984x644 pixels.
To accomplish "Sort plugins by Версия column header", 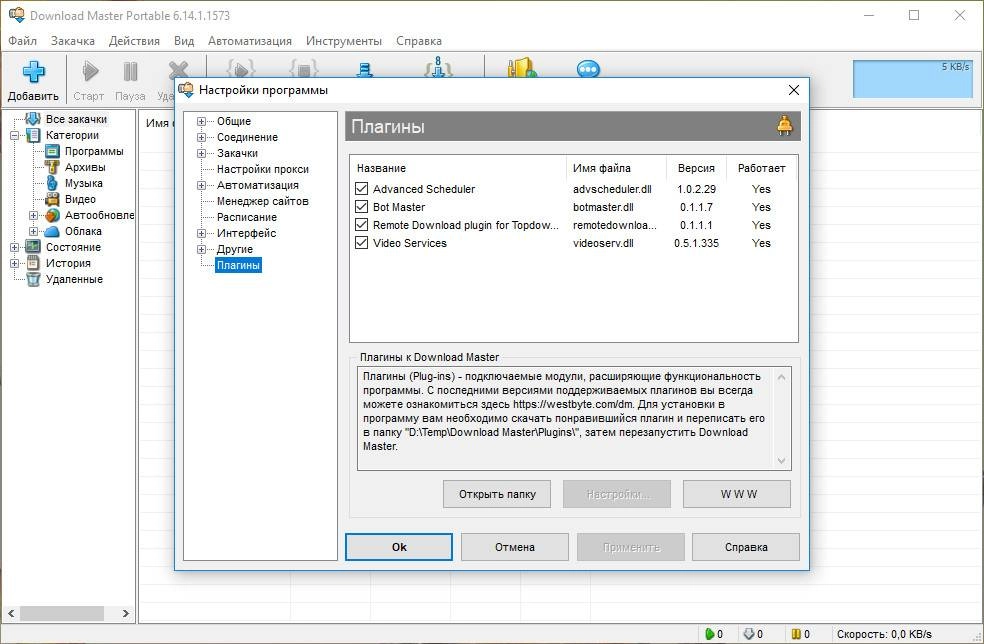I will [x=696, y=168].
